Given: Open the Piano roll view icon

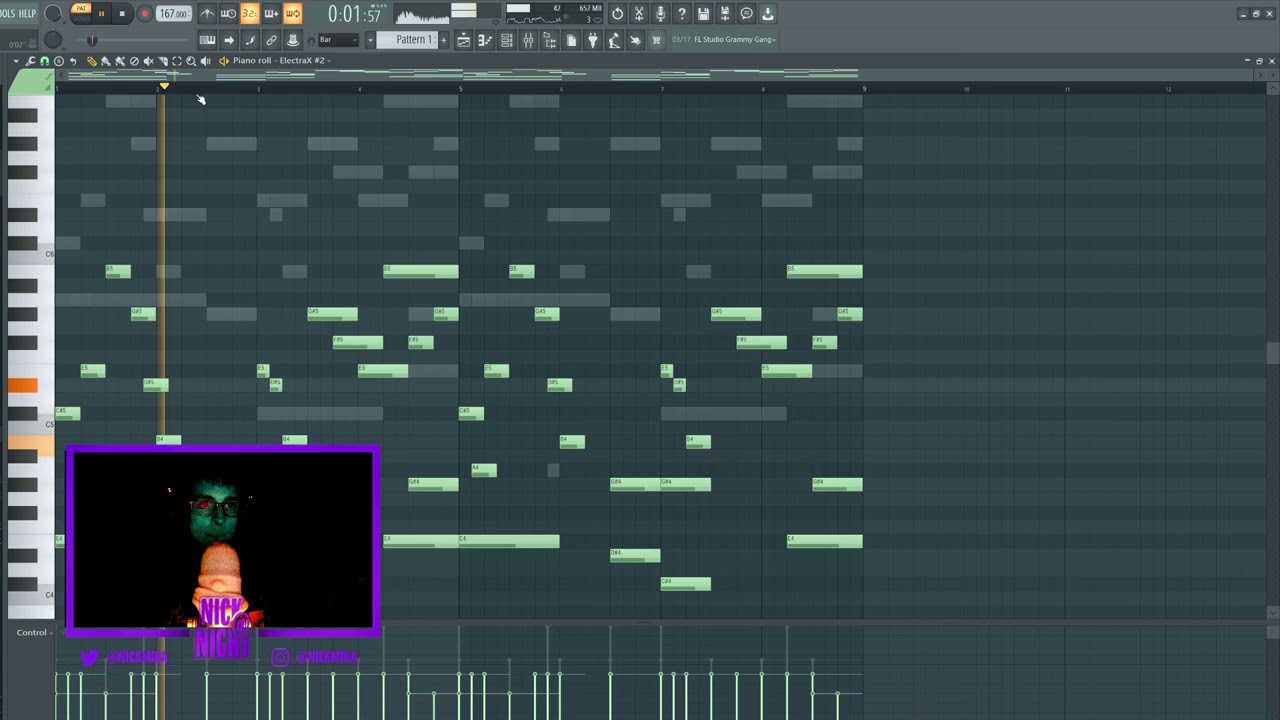Looking at the screenshot, I should click(485, 40).
